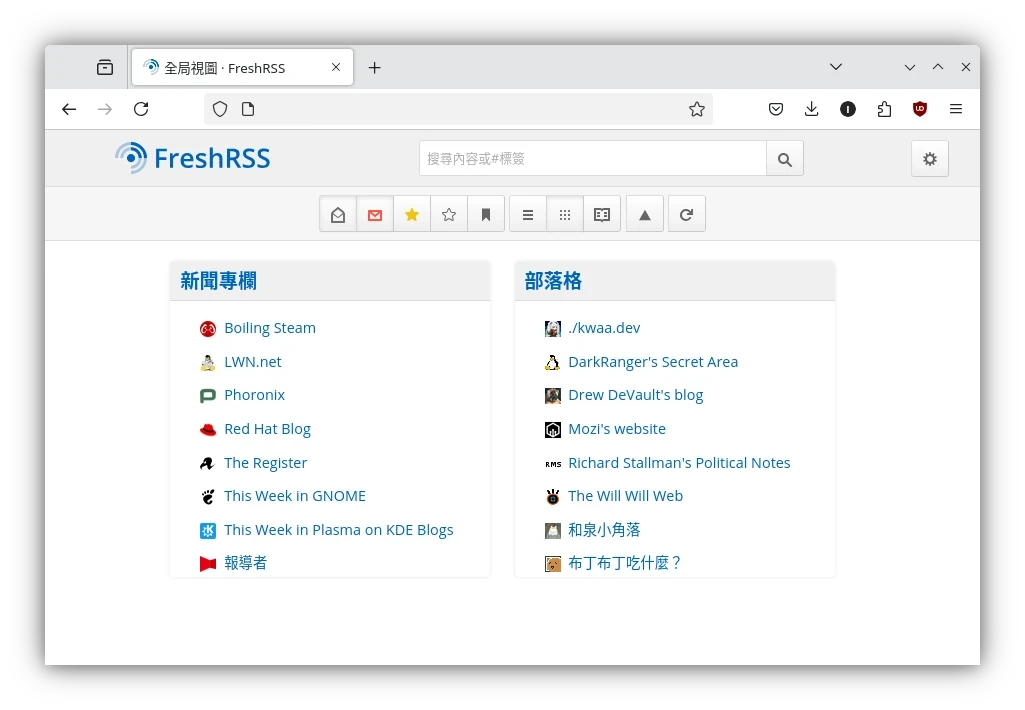Click the Boiling Steam favicon
This screenshot has height=710, width=1025.
click(x=208, y=329)
